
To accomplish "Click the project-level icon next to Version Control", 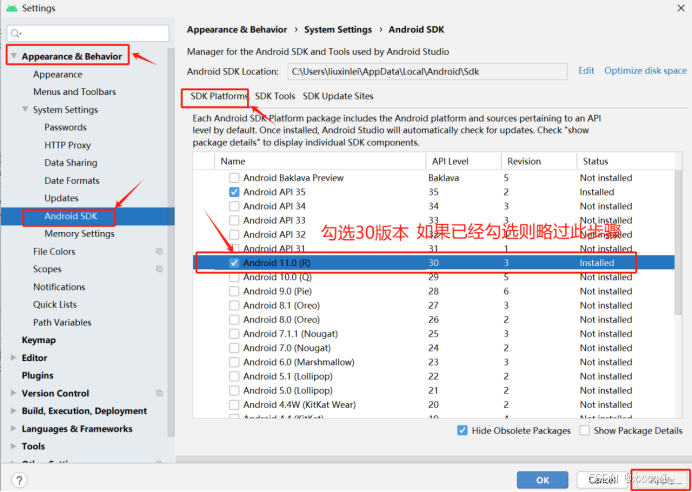I will [159, 393].
